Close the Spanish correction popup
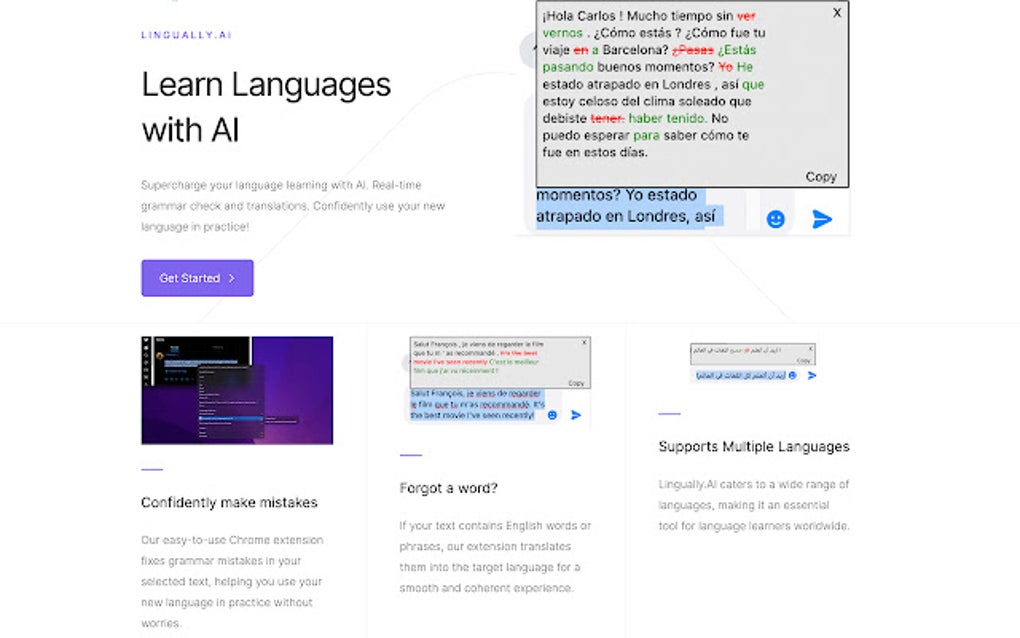The width and height of the screenshot is (1020, 638). (x=836, y=13)
